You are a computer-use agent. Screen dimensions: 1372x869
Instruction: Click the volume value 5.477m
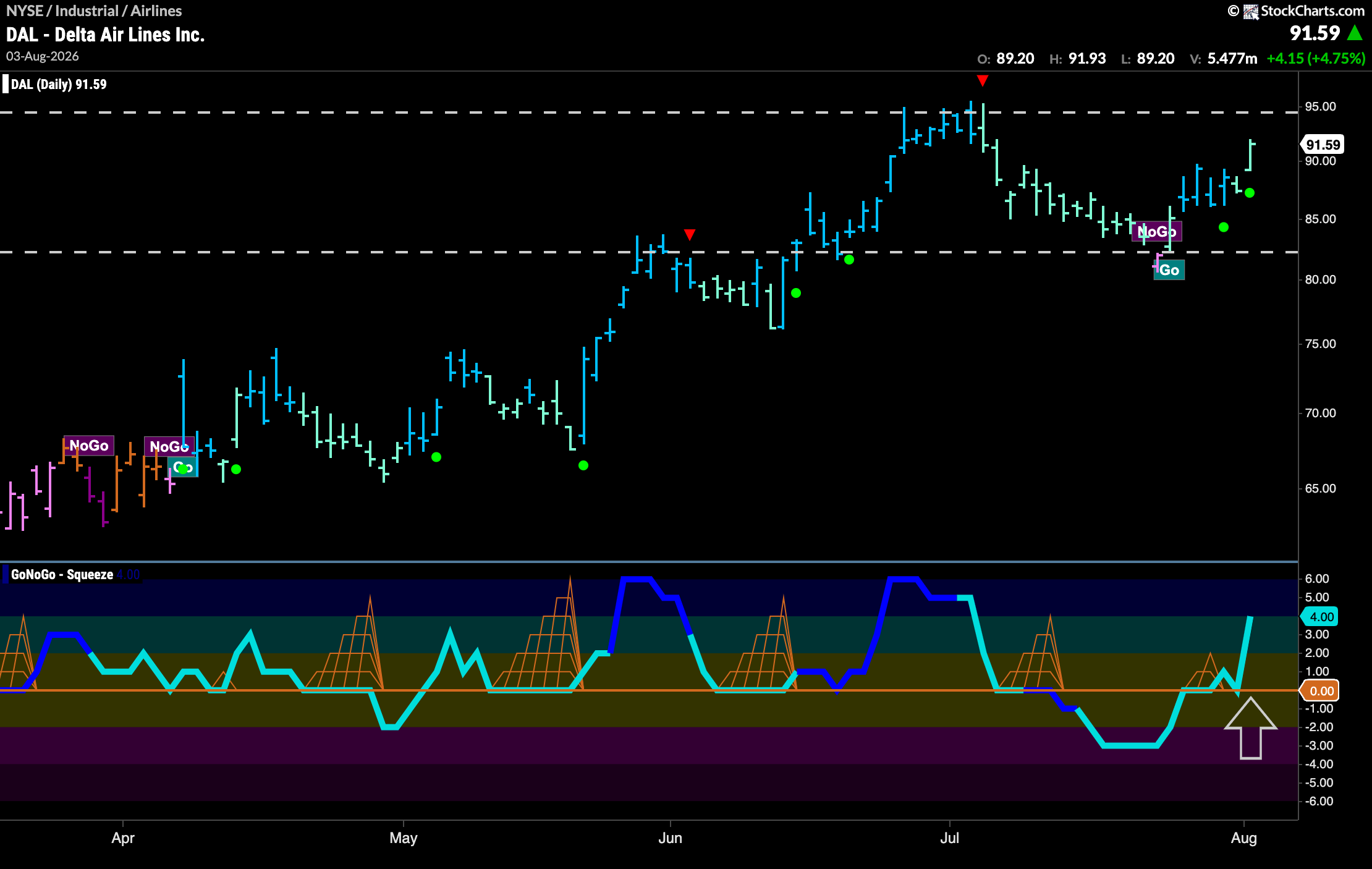click(1232, 59)
